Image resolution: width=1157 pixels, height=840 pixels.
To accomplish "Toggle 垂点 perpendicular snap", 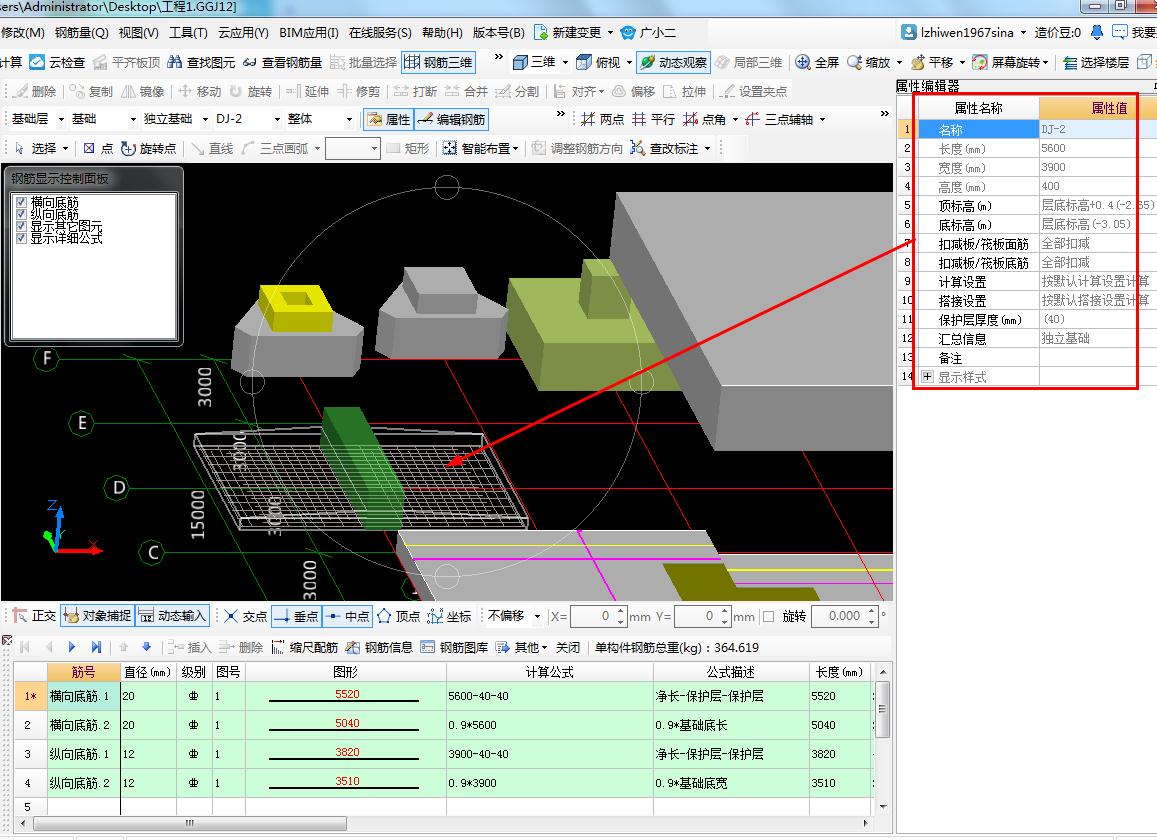I will (x=296, y=616).
